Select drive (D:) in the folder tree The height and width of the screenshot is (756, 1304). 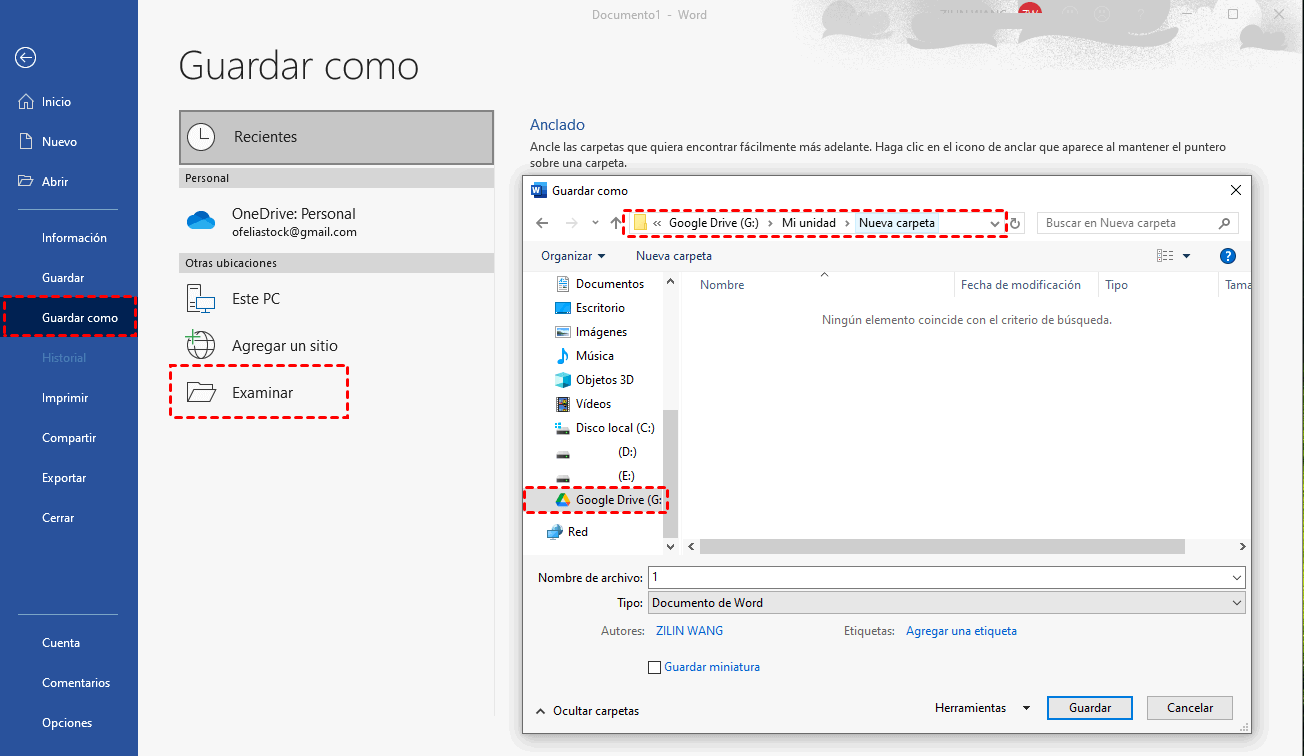click(596, 452)
